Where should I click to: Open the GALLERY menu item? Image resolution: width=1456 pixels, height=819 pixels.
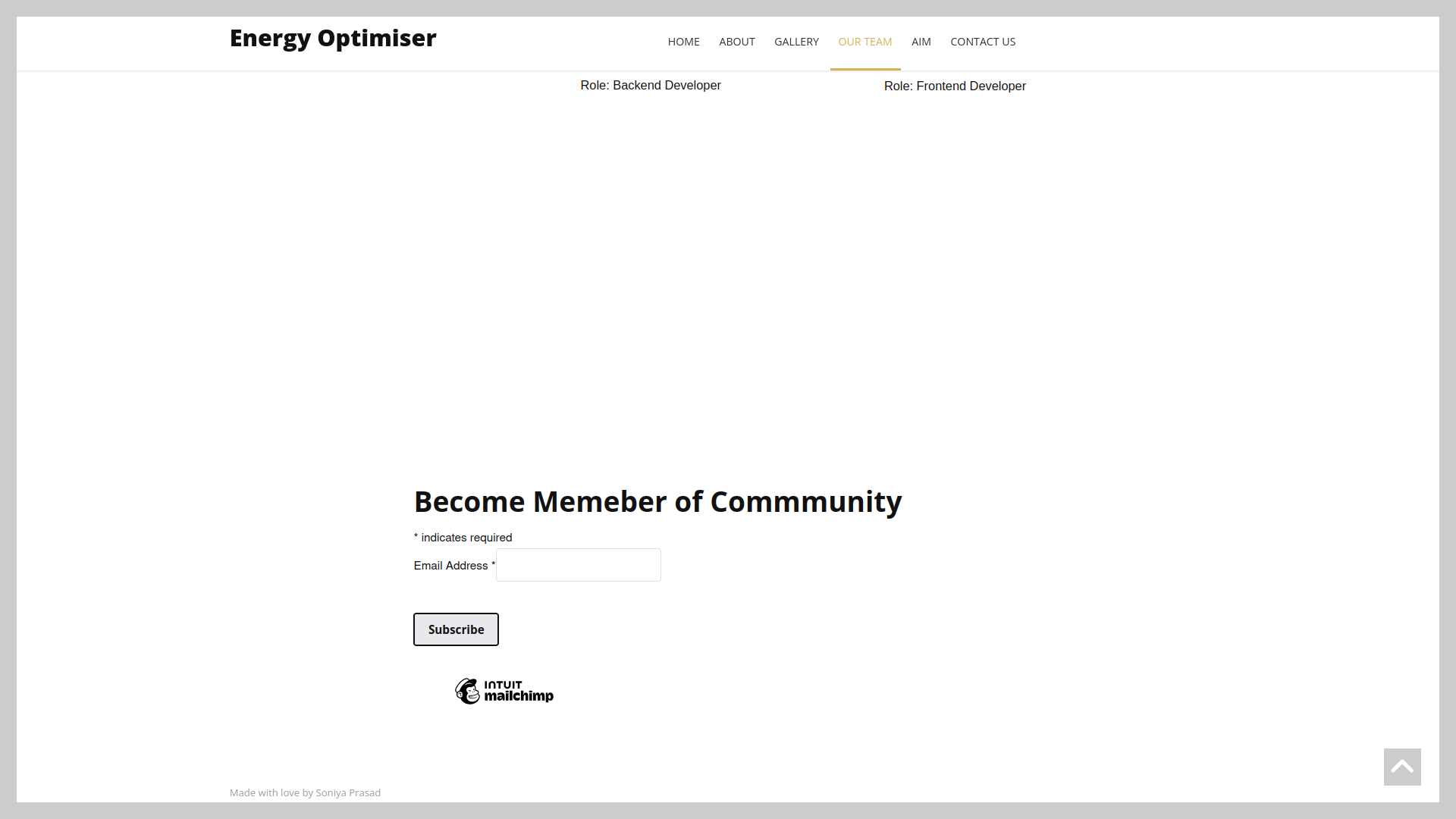tap(796, 42)
